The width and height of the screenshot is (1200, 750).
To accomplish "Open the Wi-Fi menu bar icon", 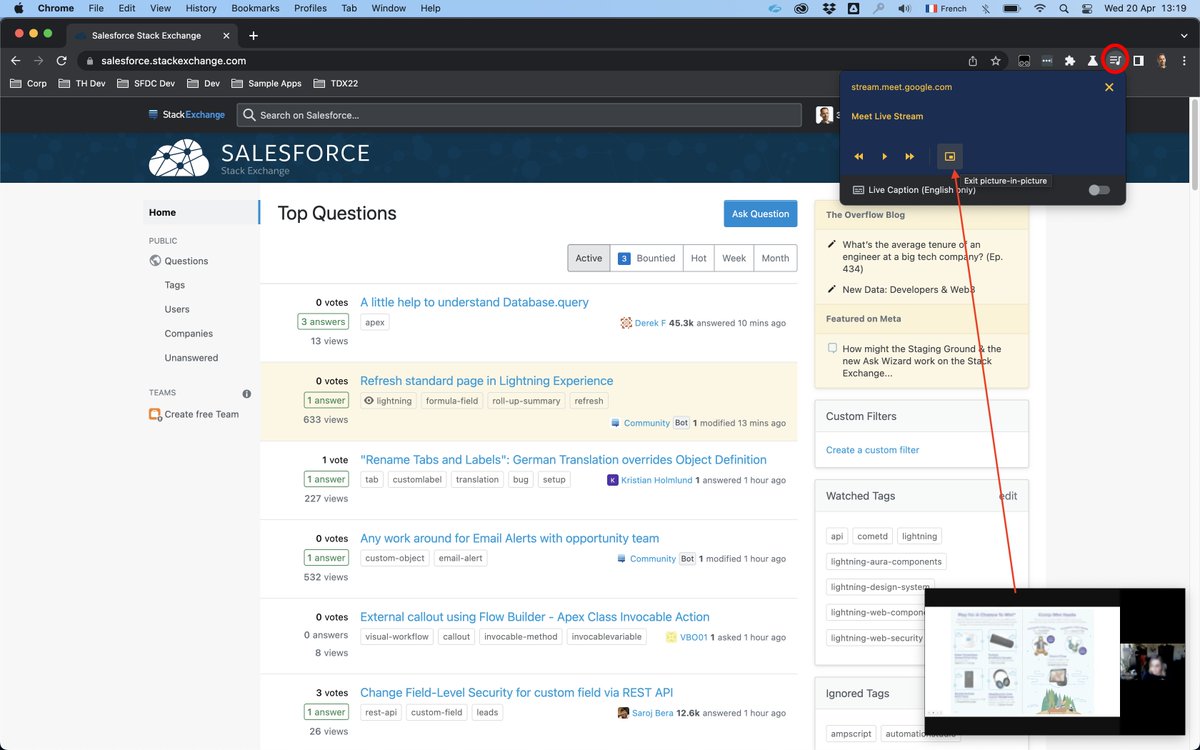I will [1039, 8].
